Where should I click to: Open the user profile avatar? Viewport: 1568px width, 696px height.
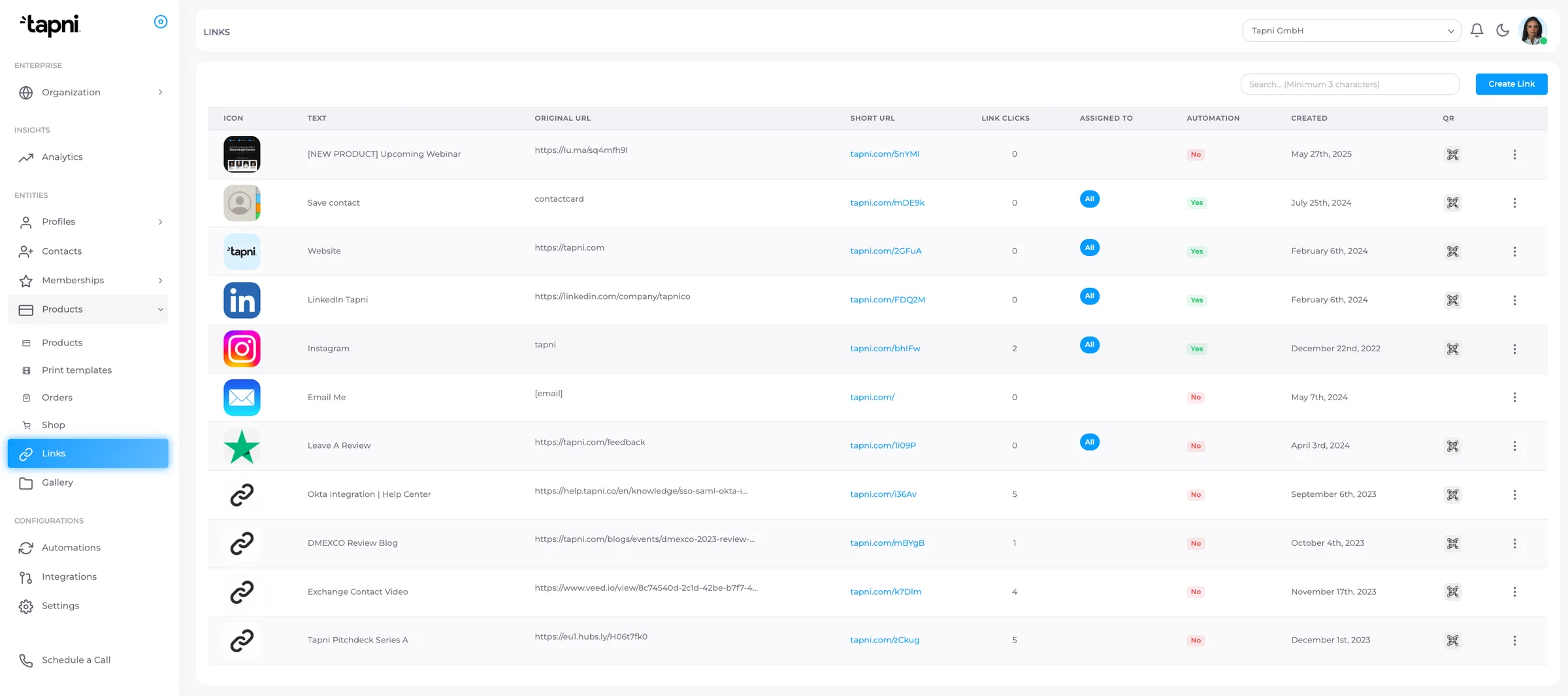coord(1533,30)
